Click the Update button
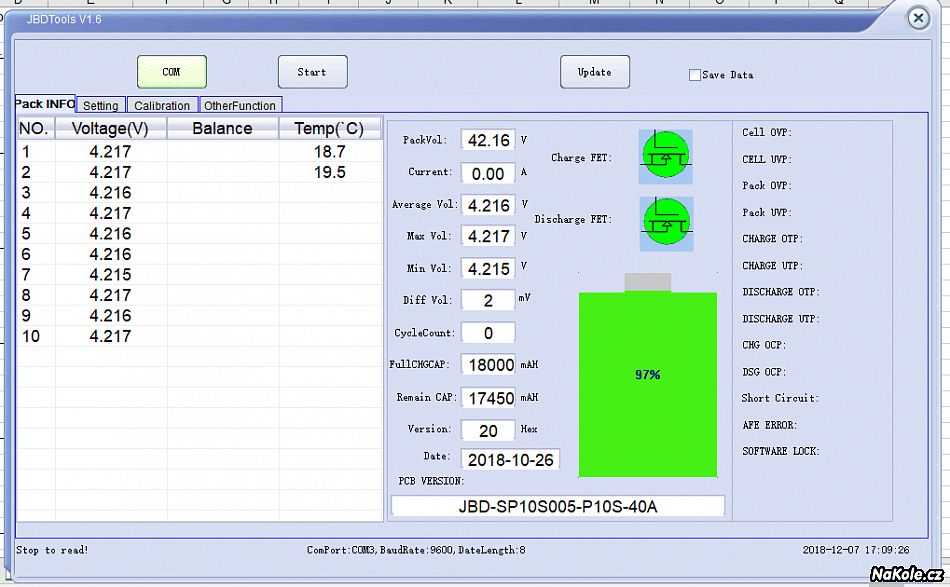This screenshot has height=587, width=950. 594,72
